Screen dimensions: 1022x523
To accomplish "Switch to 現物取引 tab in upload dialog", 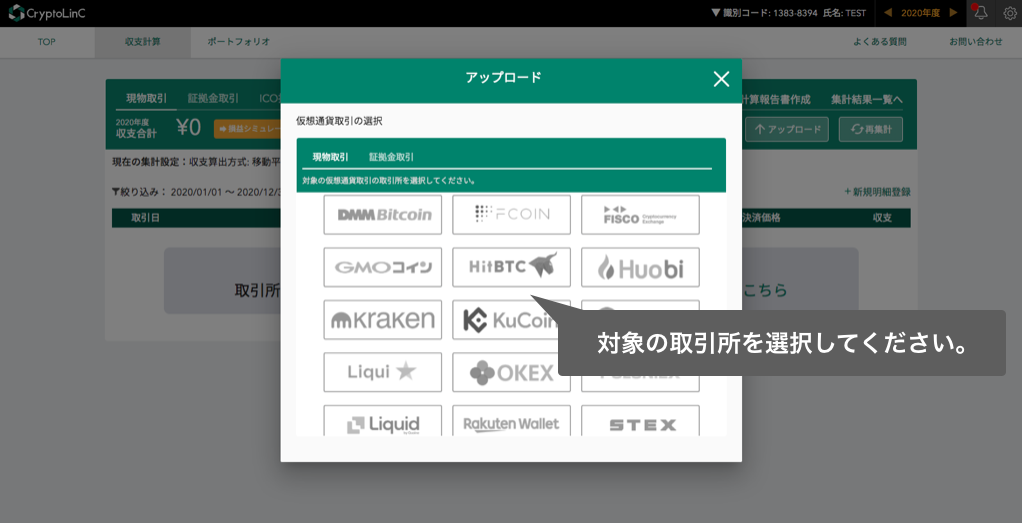I will click(x=330, y=157).
